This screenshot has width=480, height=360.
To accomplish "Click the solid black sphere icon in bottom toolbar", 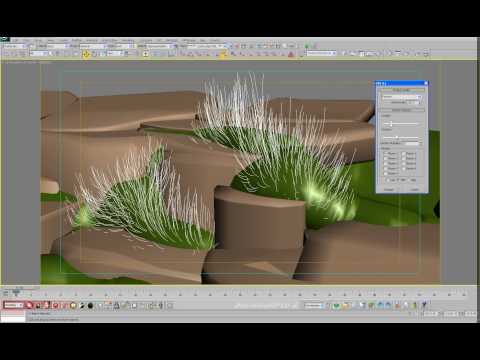I will point(90,305).
